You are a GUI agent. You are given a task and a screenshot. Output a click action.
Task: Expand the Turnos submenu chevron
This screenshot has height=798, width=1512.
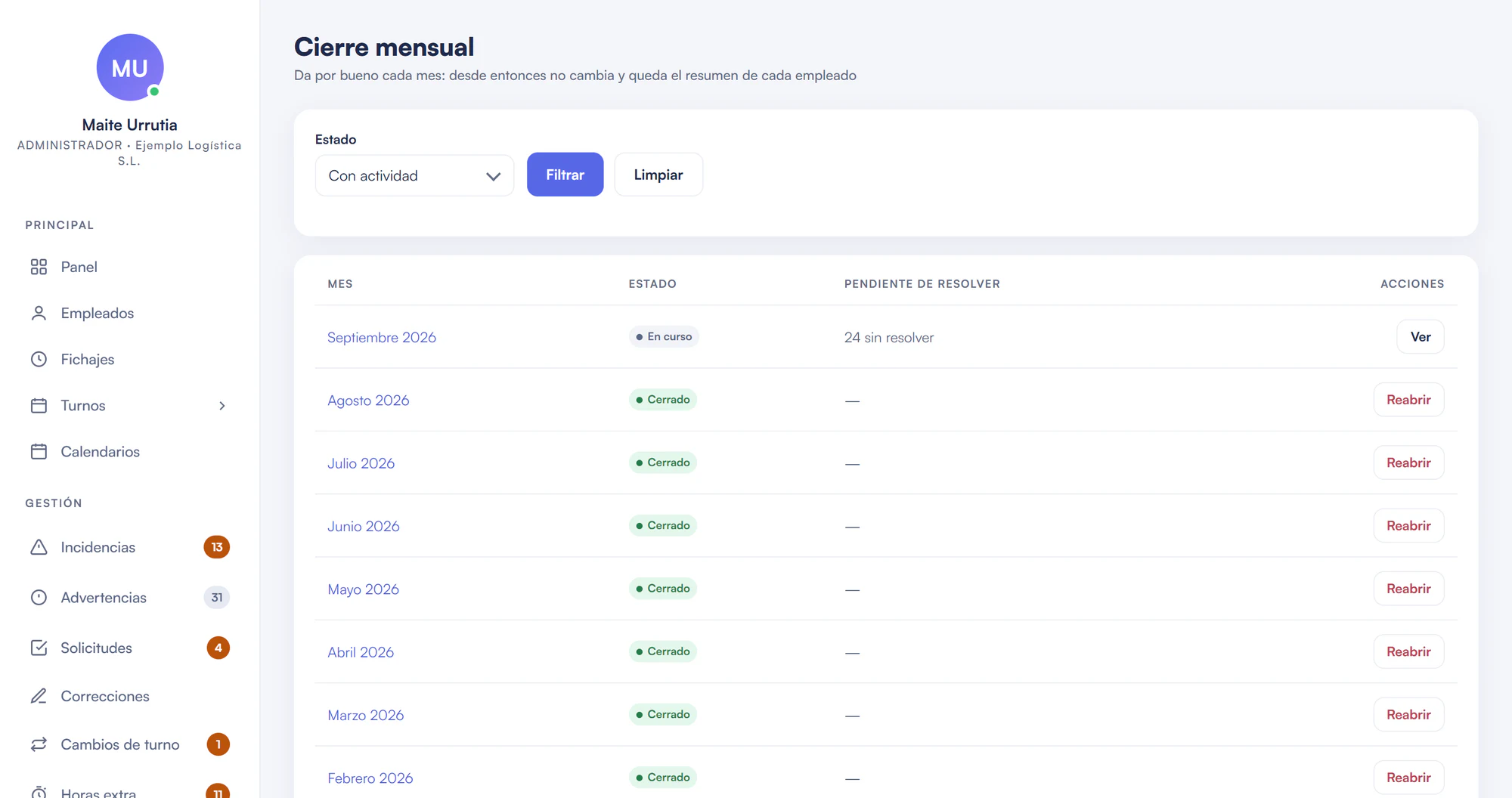click(222, 406)
